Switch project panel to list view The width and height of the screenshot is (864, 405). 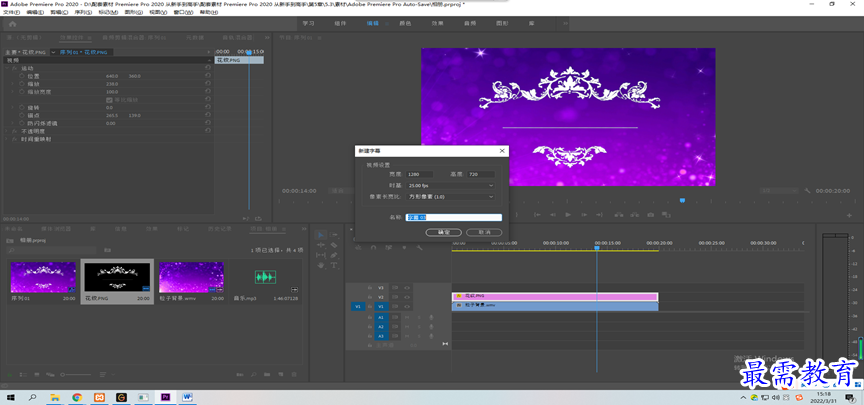[x=23, y=375]
